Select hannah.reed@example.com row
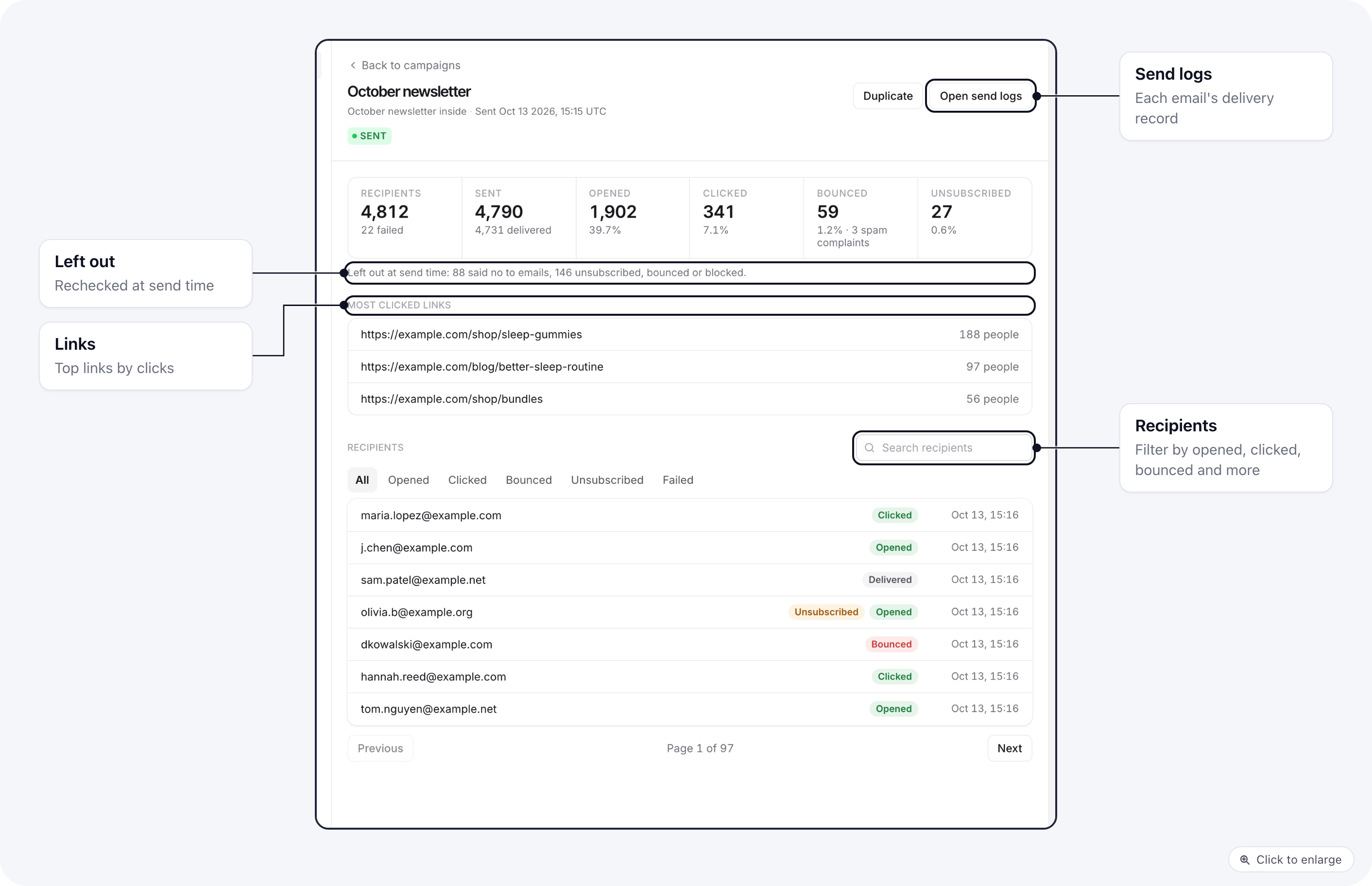 689,676
